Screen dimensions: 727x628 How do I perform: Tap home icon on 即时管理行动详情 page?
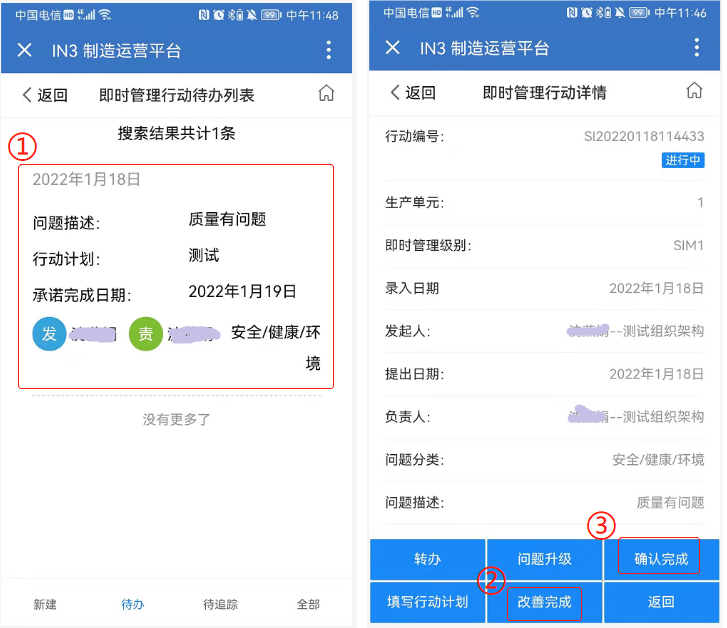tap(694, 91)
